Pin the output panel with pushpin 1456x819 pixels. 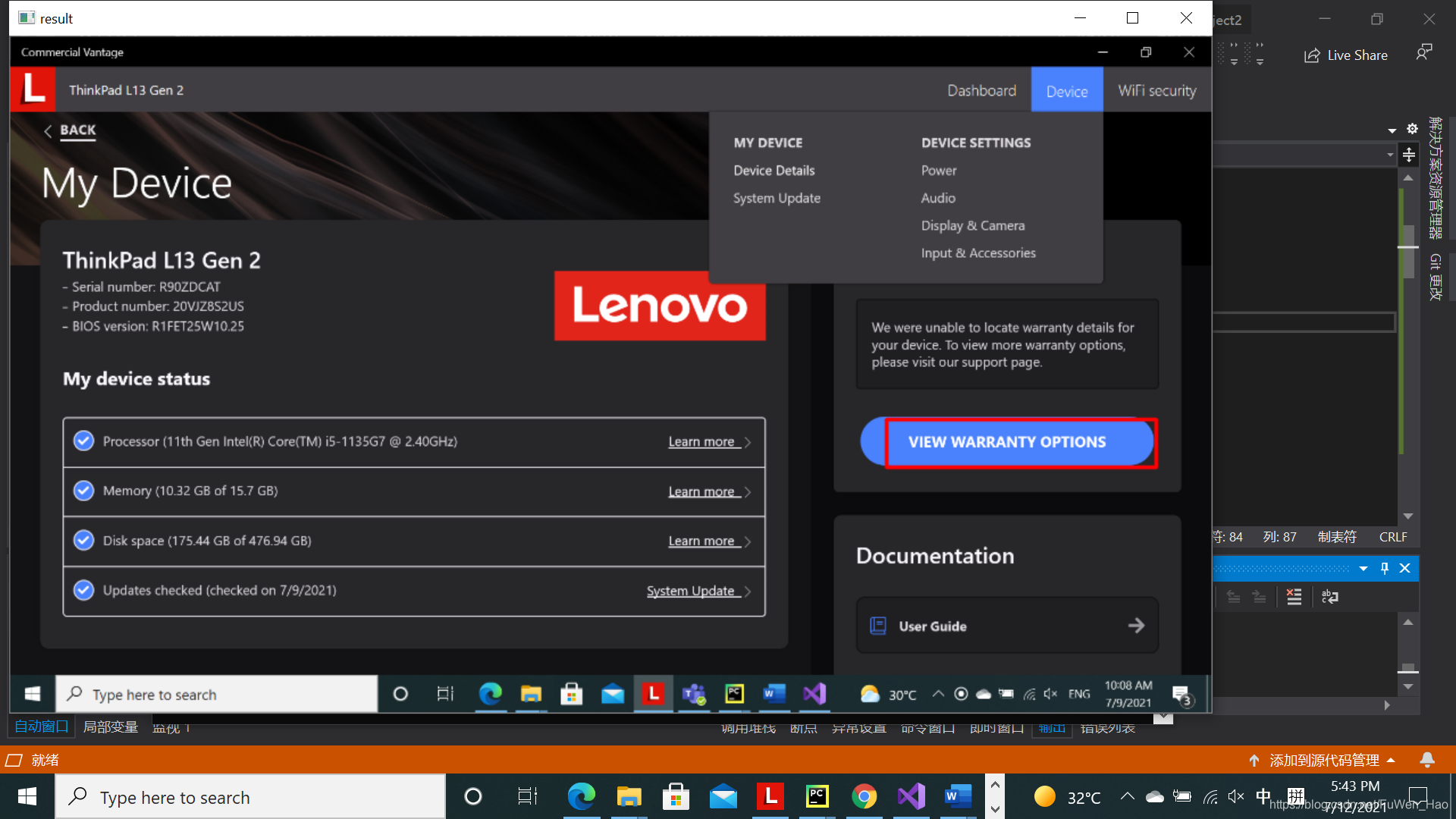pos(1385,568)
